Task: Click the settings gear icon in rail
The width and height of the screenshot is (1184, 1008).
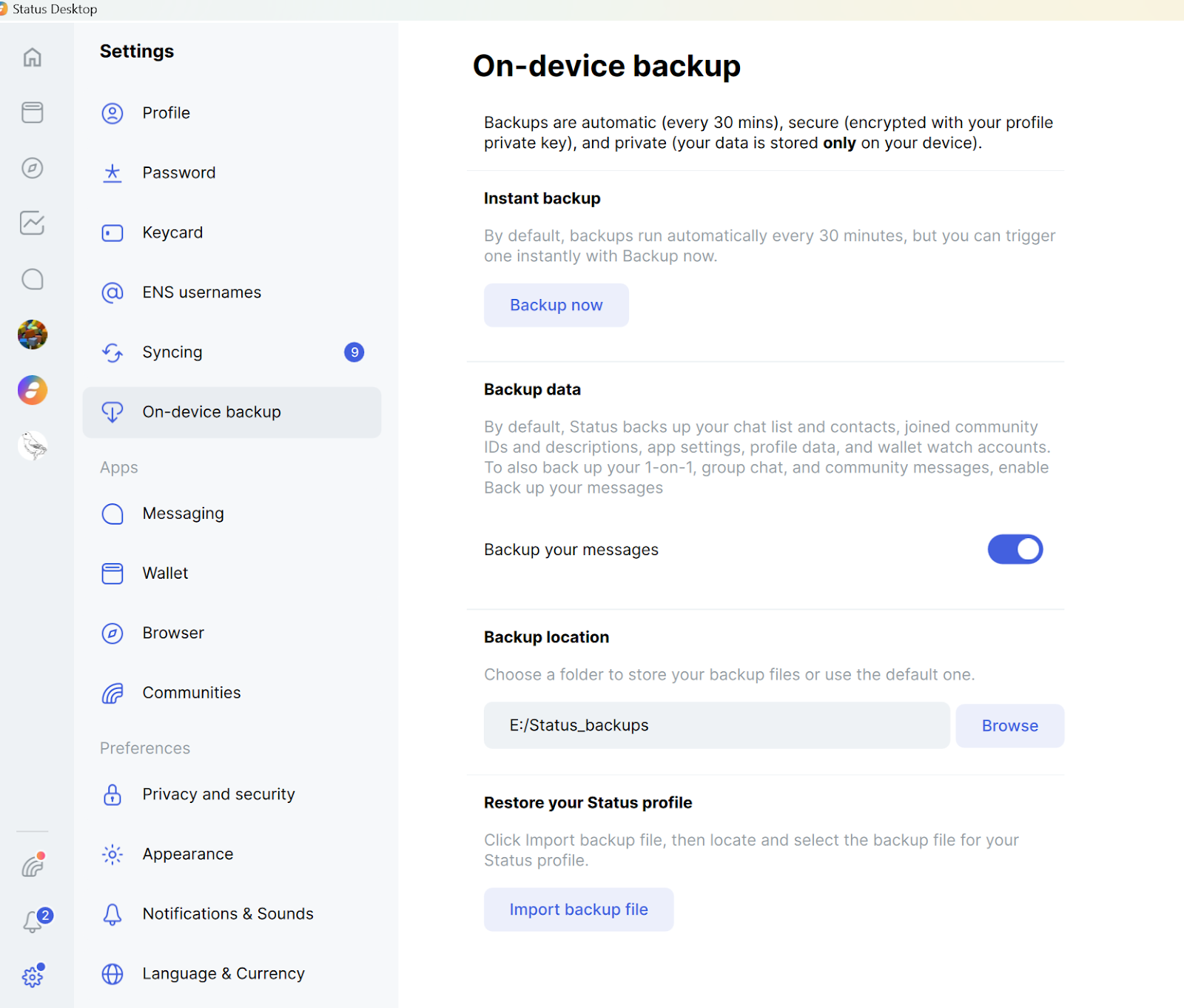Action: (32, 977)
